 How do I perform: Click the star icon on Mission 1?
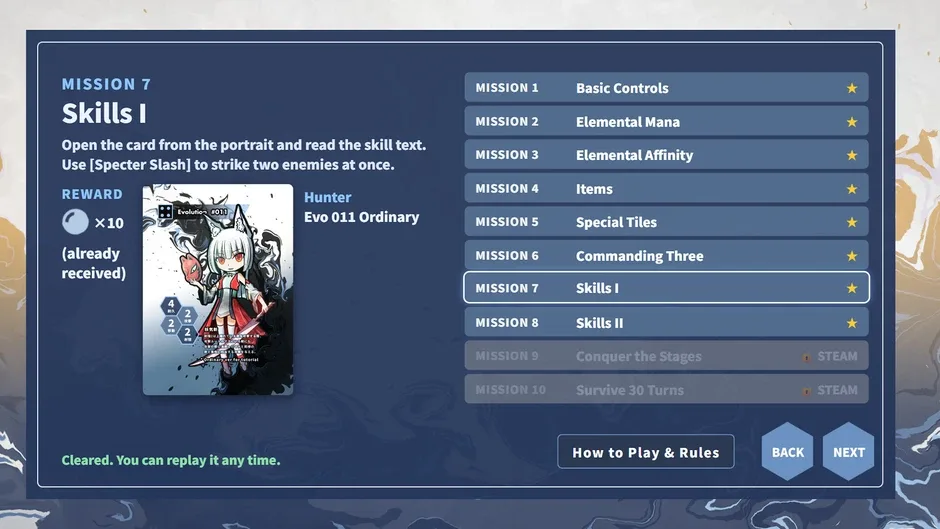(x=851, y=88)
